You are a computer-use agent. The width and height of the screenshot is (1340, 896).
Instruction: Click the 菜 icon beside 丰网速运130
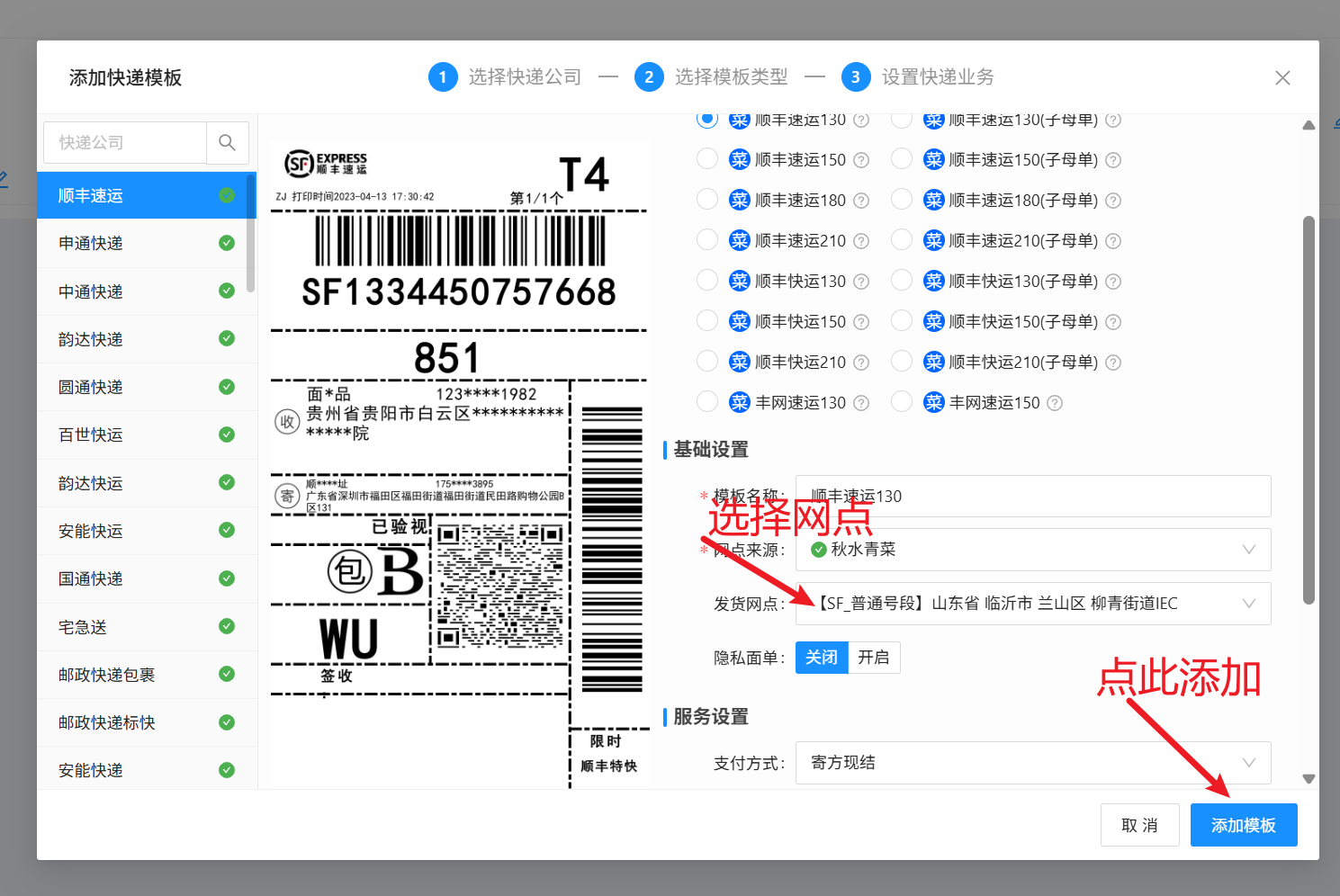[740, 402]
